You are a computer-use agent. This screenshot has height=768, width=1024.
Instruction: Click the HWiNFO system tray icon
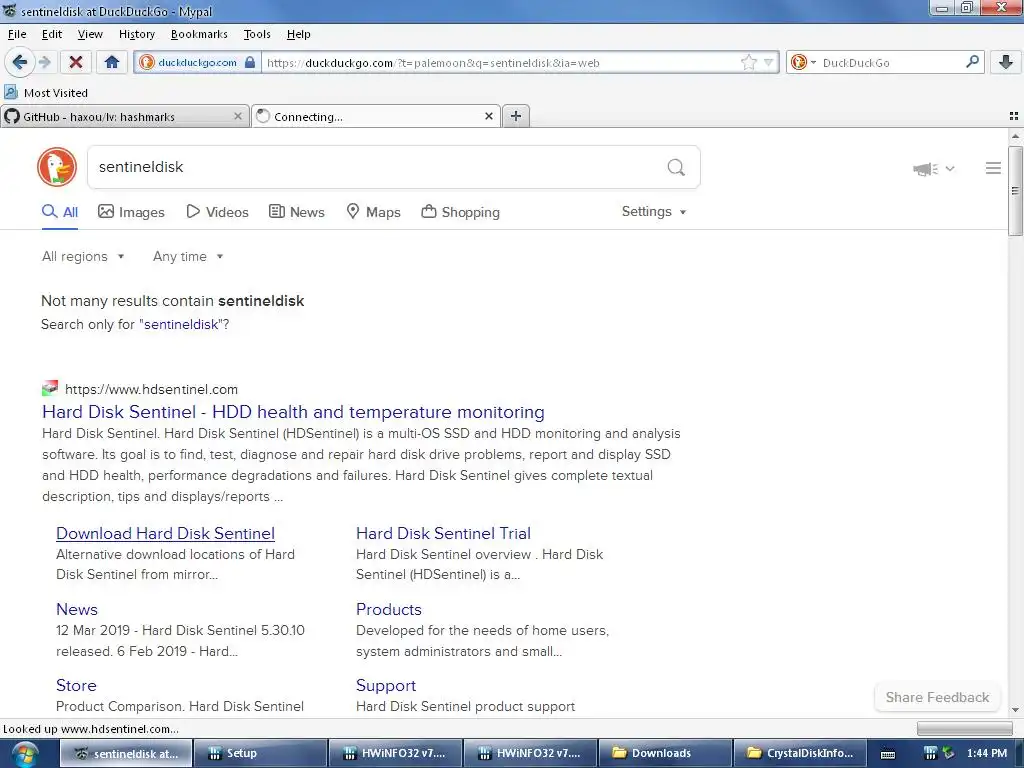(x=931, y=753)
